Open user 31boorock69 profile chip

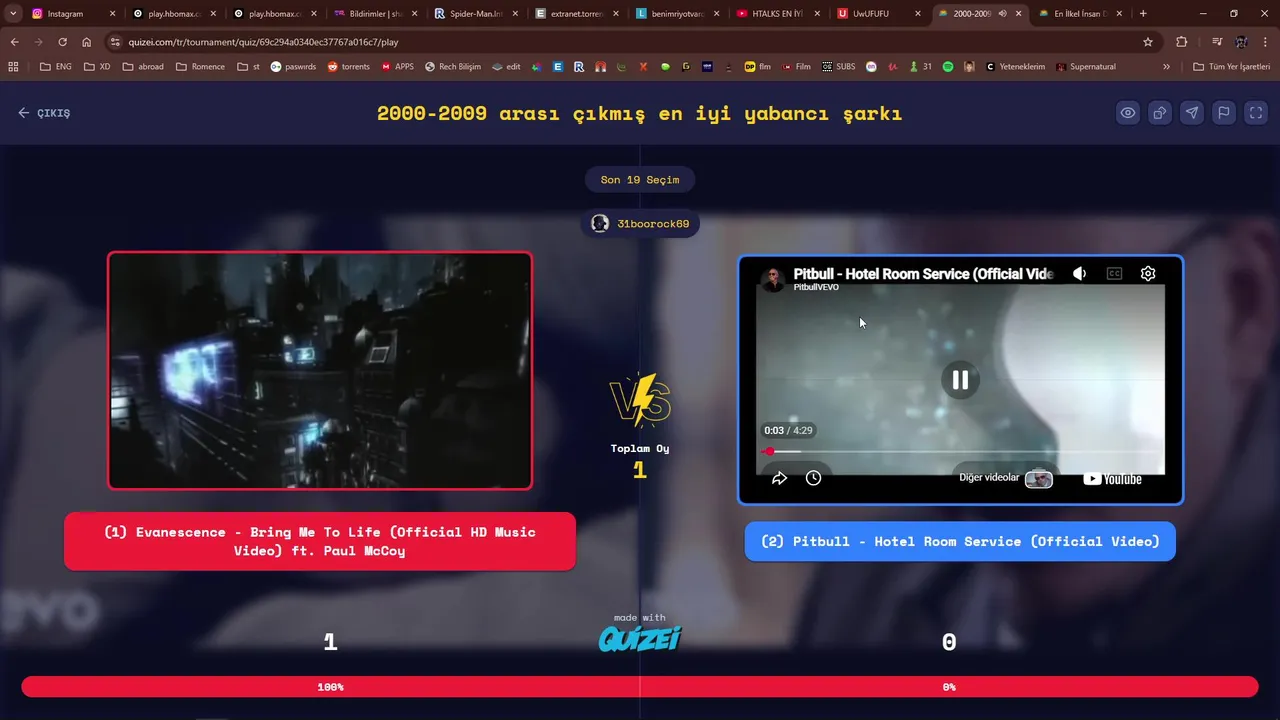tap(640, 224)
